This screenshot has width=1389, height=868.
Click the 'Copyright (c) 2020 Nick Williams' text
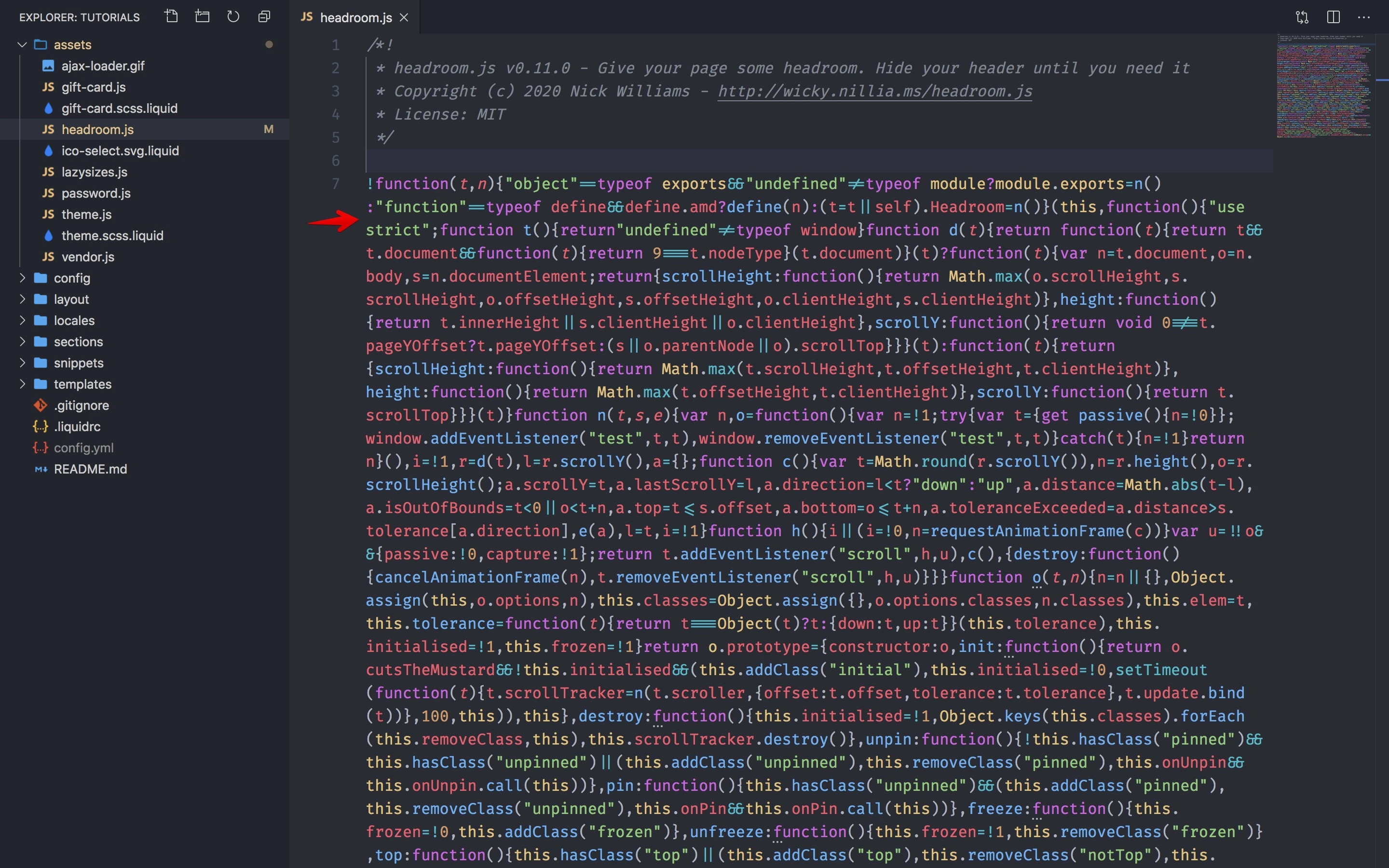click(x=542, y=91)
